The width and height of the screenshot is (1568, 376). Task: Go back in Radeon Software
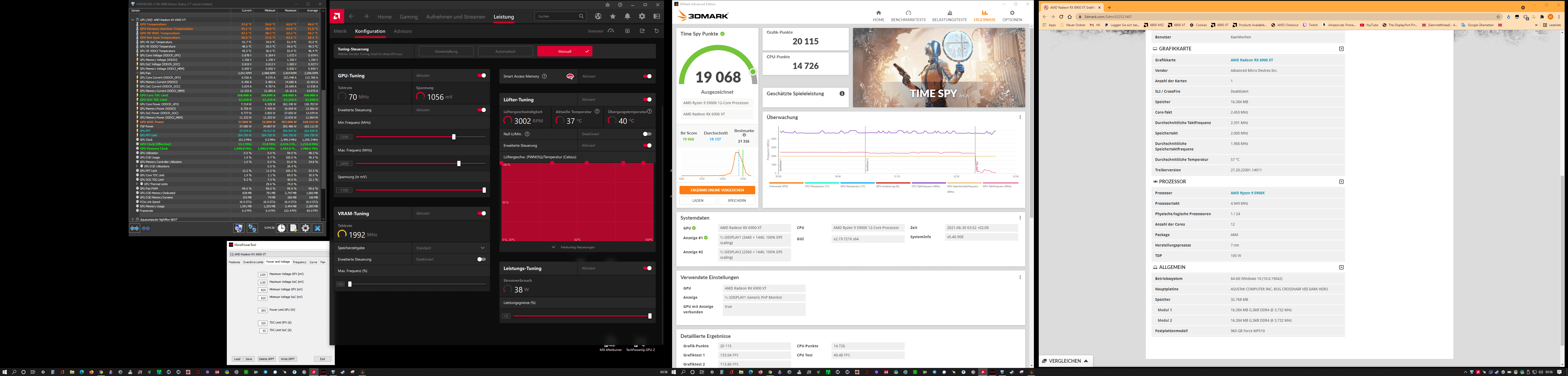351,16
